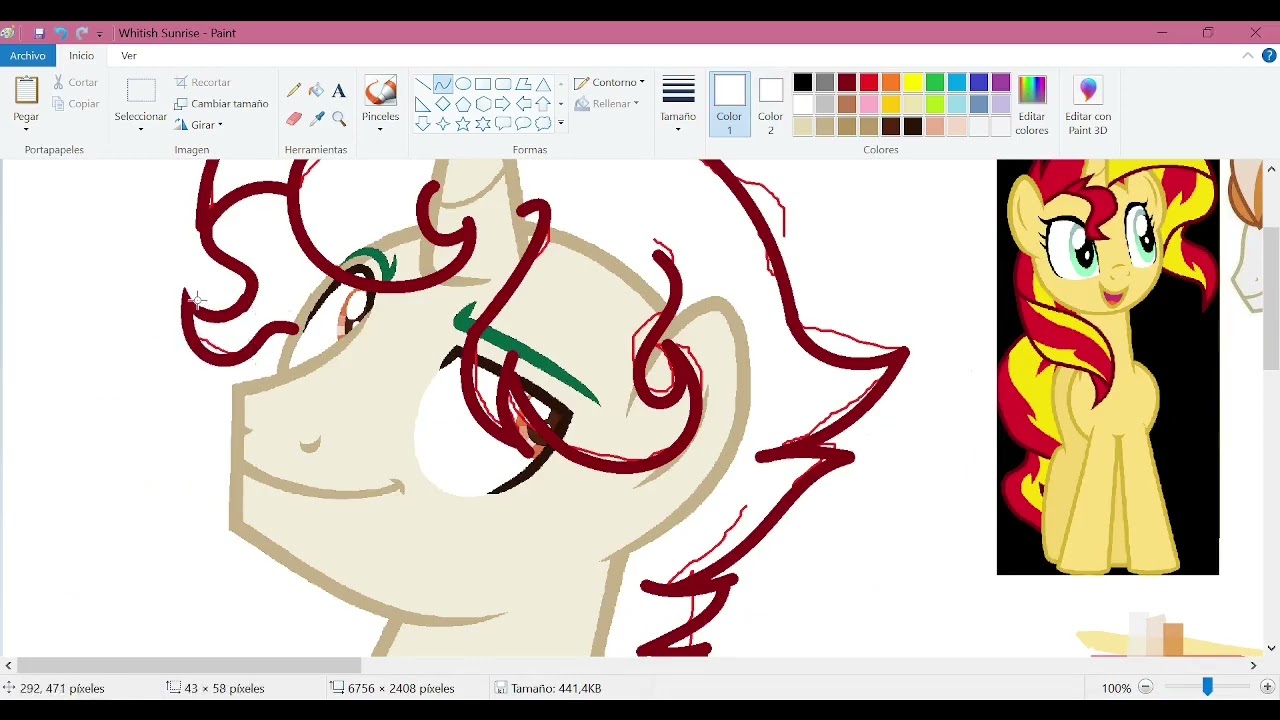Collapse the ribbon with the chevron
Image resolution: width=1280 pixels, height=720 pixels.
[1248, 56]
